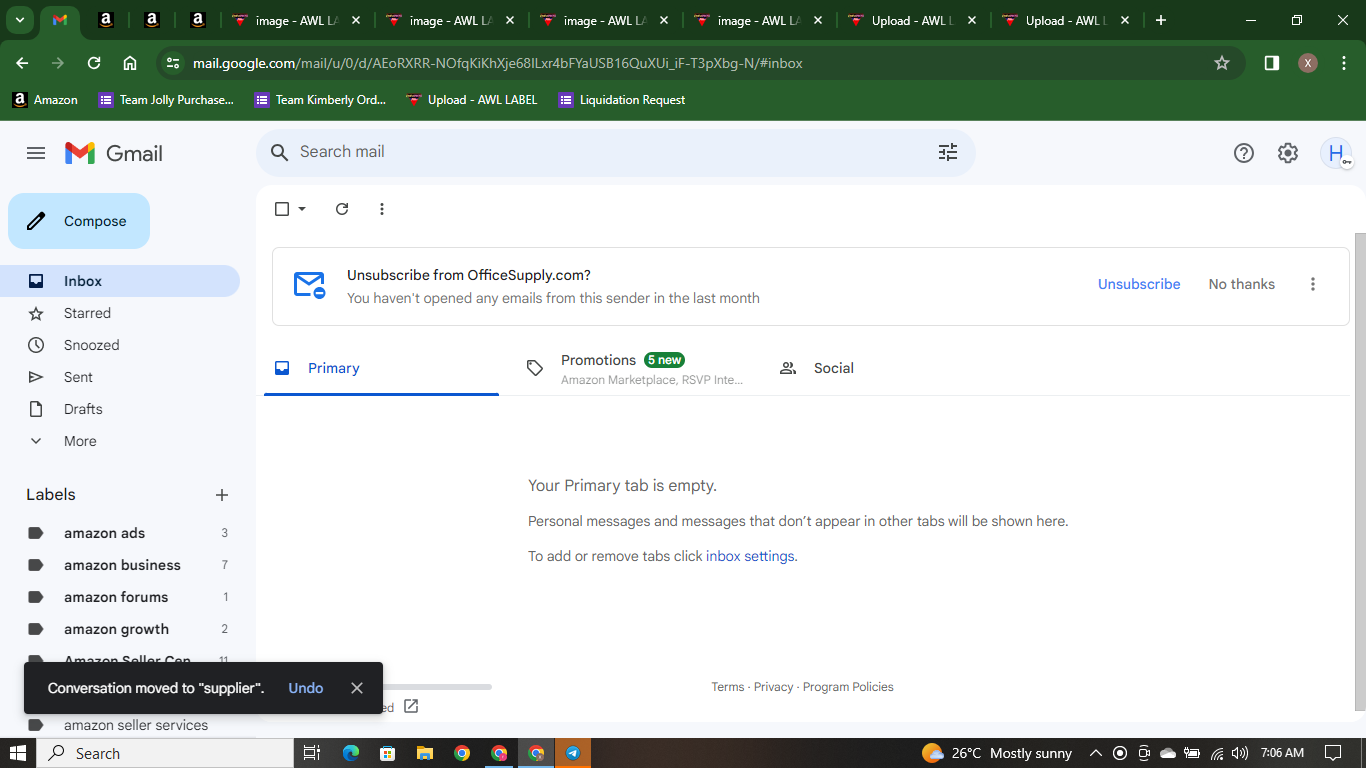Open Telegram from the taskbar
This screenshot has width=1366, height=768.
click(573, 753)
